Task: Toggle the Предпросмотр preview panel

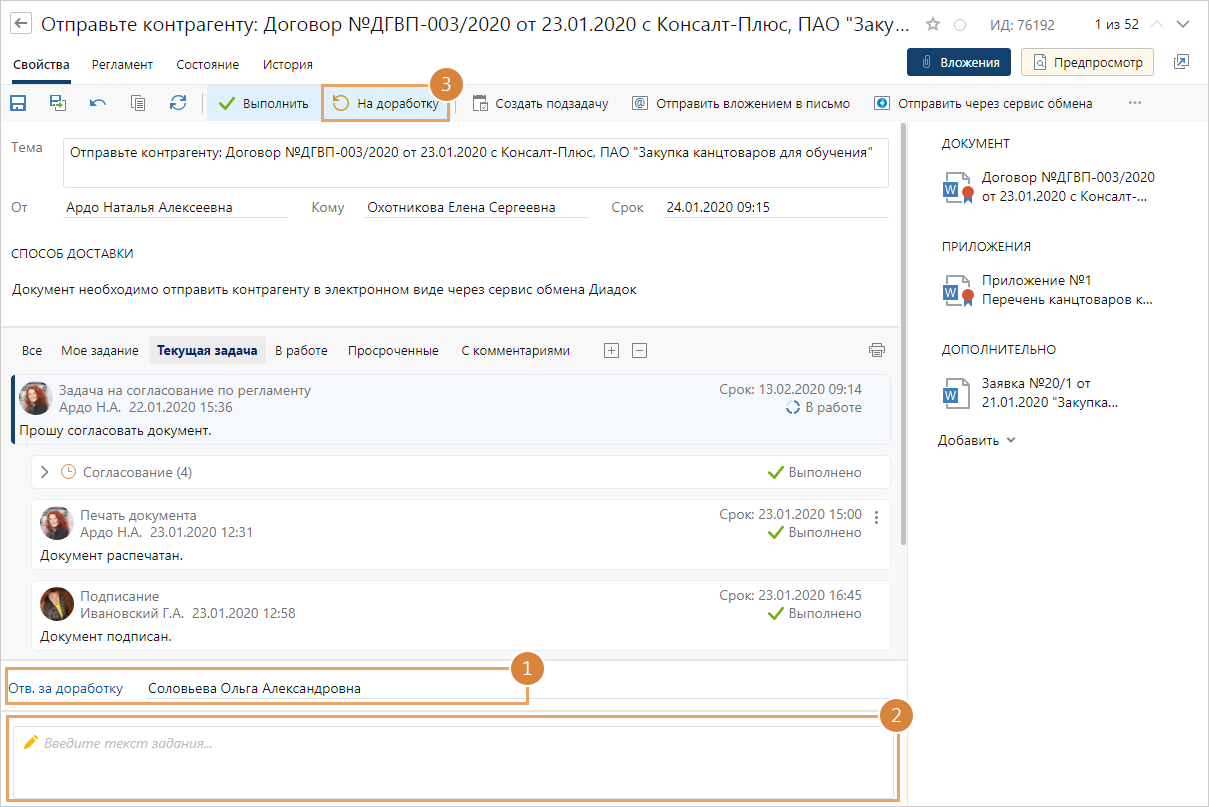Action: (1088, 62)
